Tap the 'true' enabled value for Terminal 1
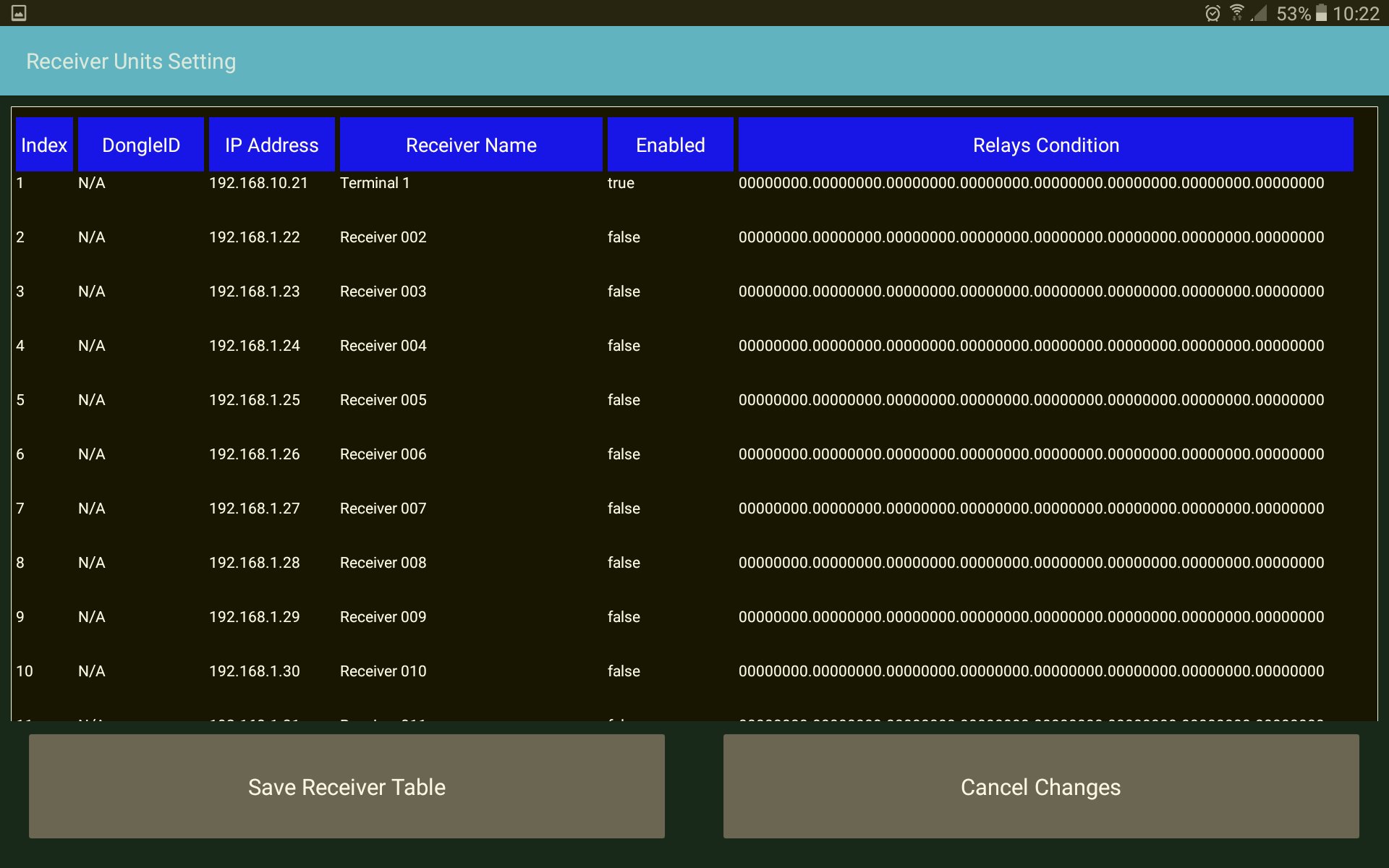Screen dimensions: 1389x868 click(x=621, y=183)
